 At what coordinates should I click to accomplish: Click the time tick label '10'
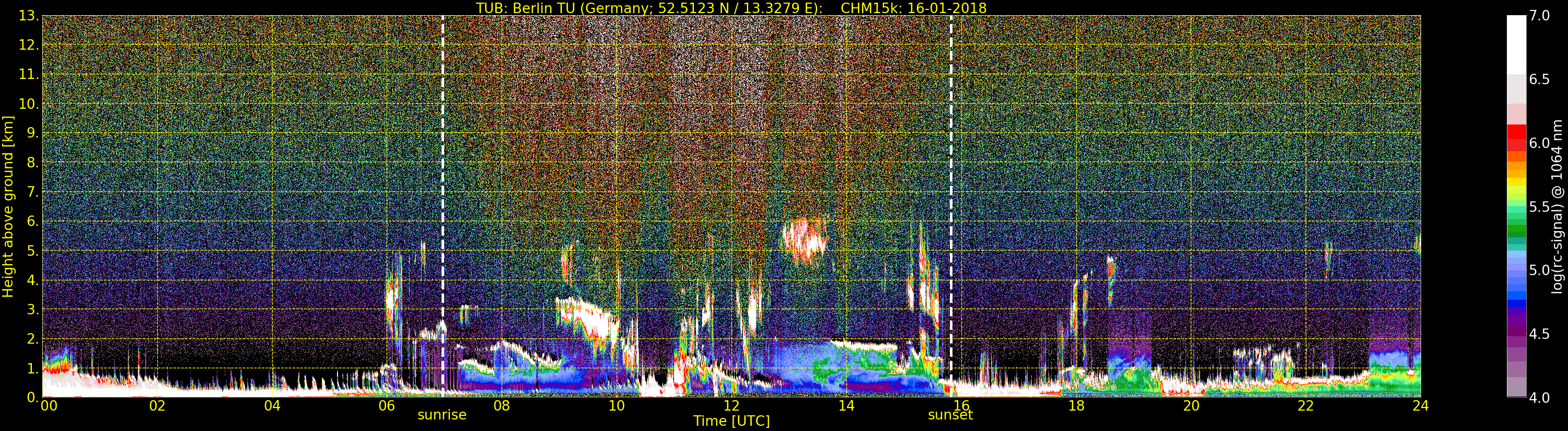[x=617, y=405]
